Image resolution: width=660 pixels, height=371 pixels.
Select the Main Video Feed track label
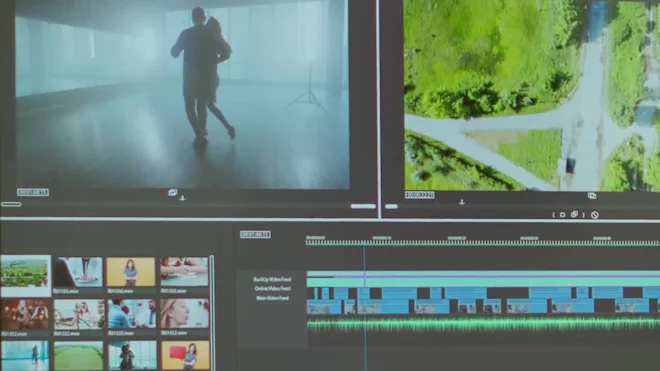(x=272, y=298)
